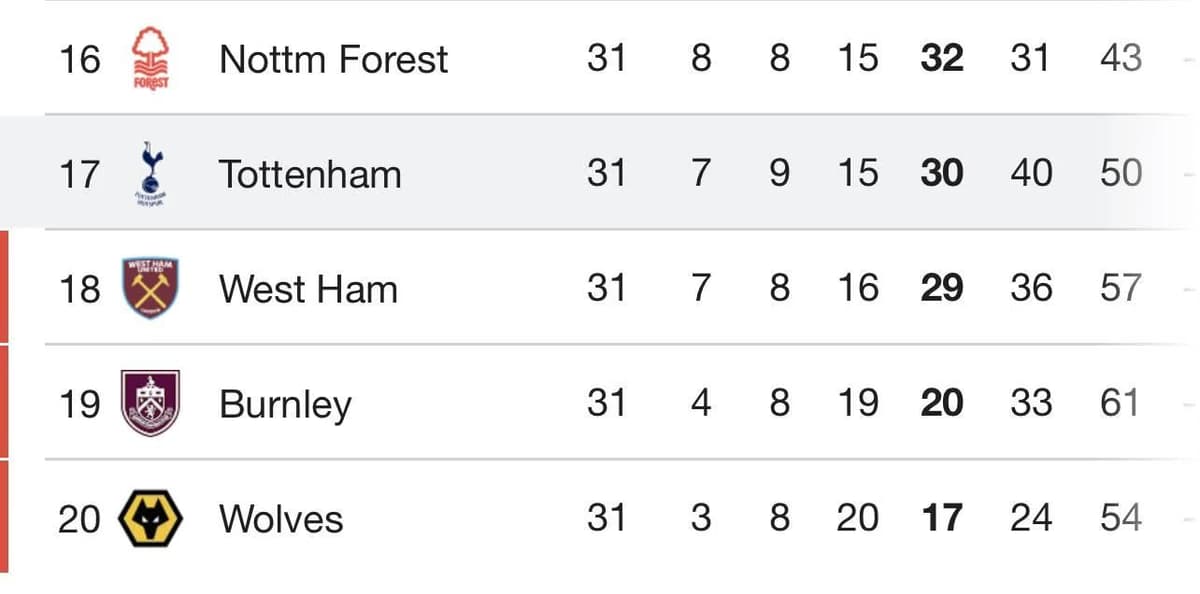Click Tottenham's bold 30 points value
The width and height of the screenshot is (1200, 594).
coord(942,174)
